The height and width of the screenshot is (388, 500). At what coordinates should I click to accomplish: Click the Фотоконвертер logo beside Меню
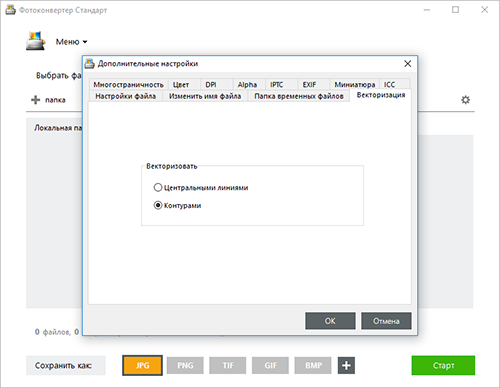[x=35, y=41]
